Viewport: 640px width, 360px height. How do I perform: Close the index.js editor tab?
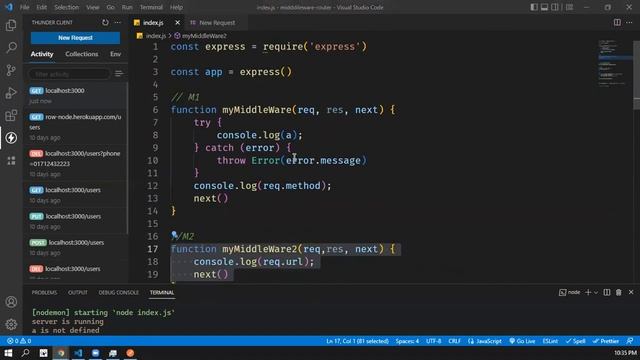point(177,23)
